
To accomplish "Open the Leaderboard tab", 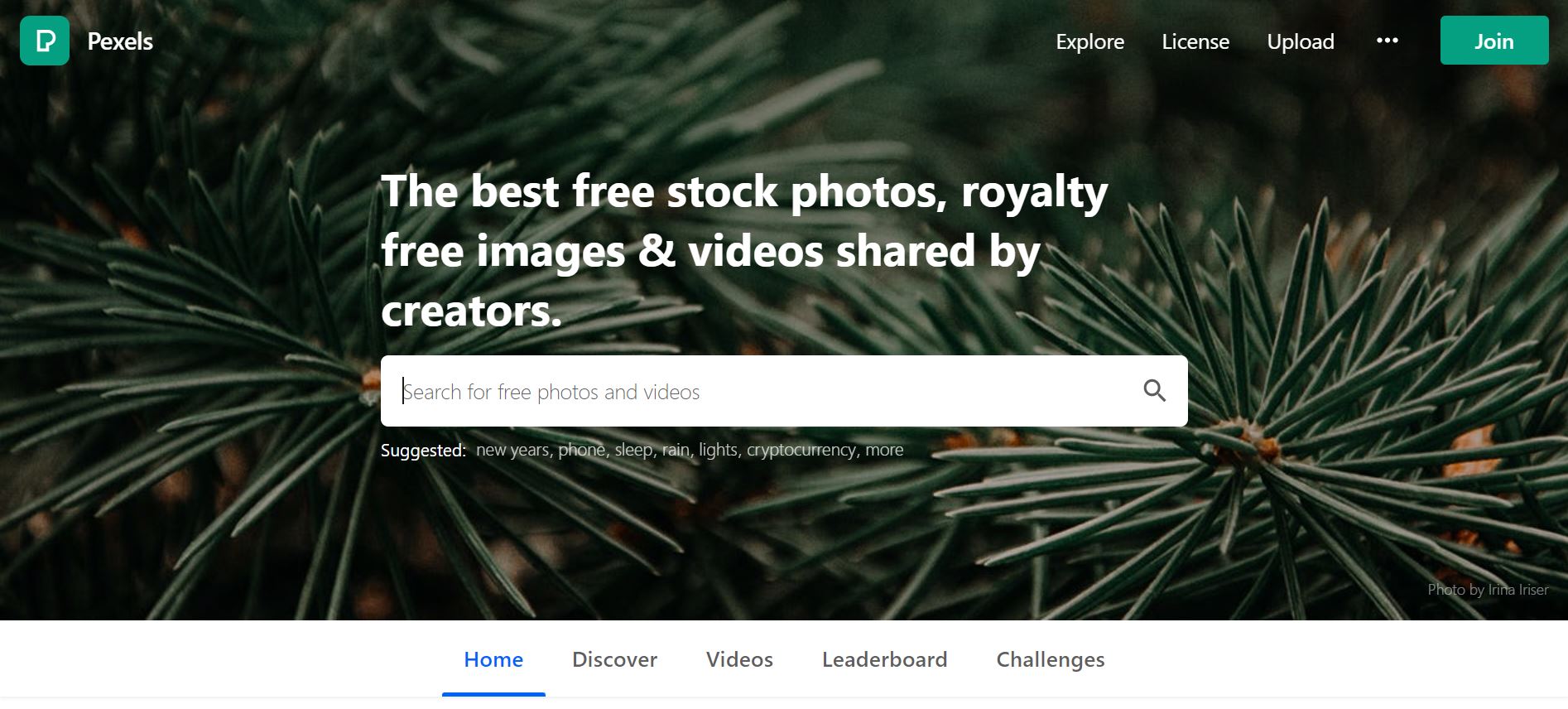I will coord(884,659).
